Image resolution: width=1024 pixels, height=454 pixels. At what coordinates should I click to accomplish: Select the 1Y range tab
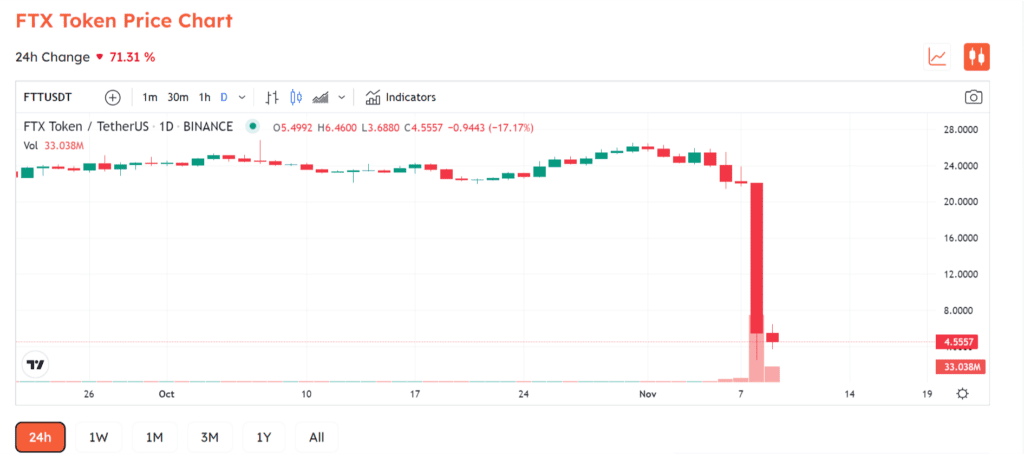click(264, 437)
